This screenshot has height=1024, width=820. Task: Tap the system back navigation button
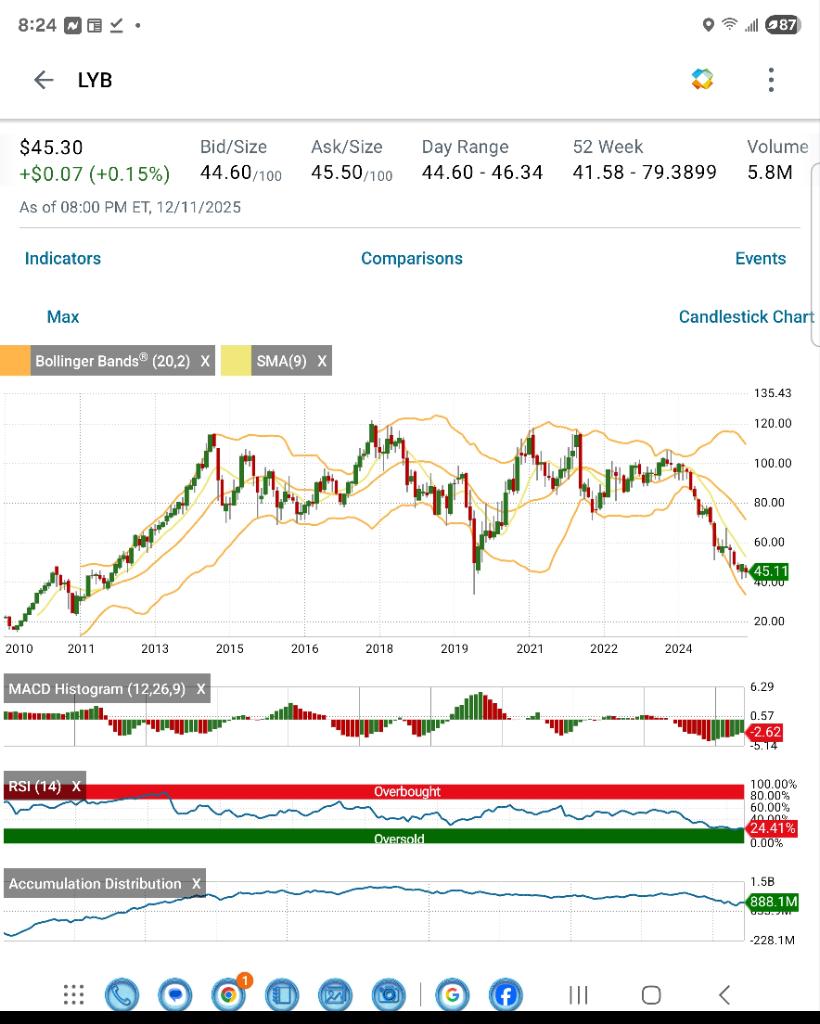point(724,995)
